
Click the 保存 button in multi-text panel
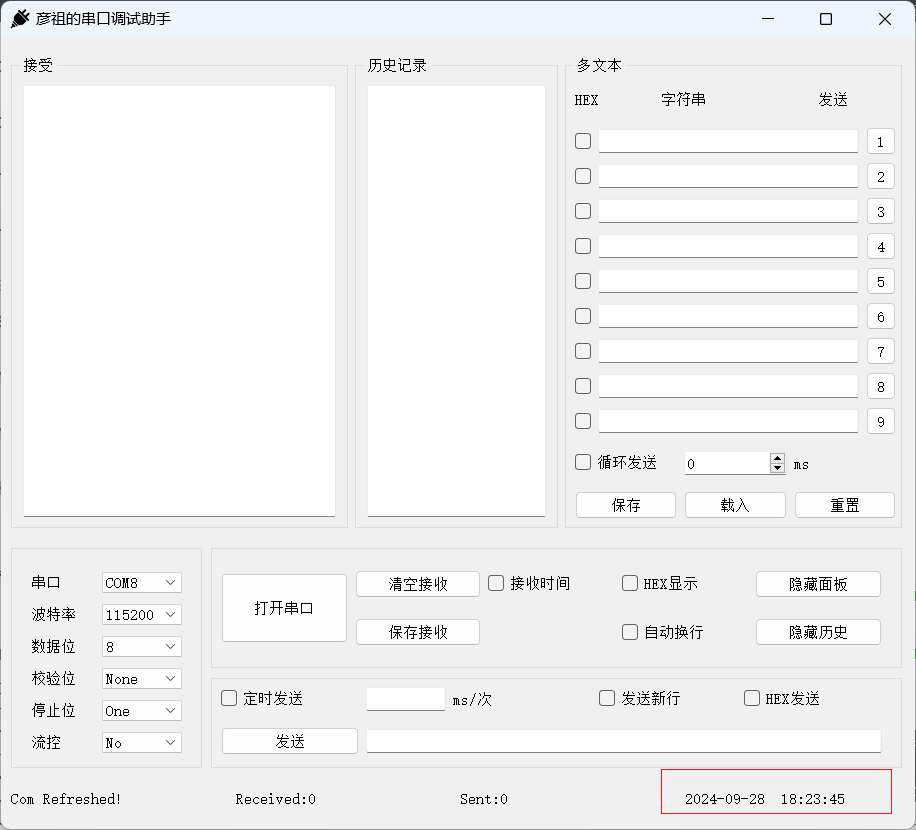click(x=626, y=505)
